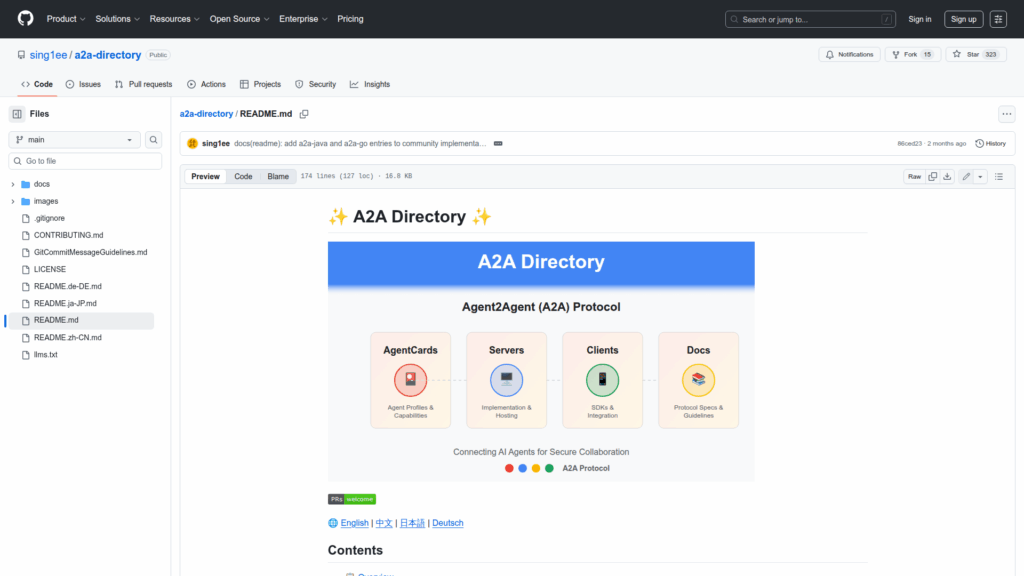Open more file actions ellipsis menu

pos(1006,114)
